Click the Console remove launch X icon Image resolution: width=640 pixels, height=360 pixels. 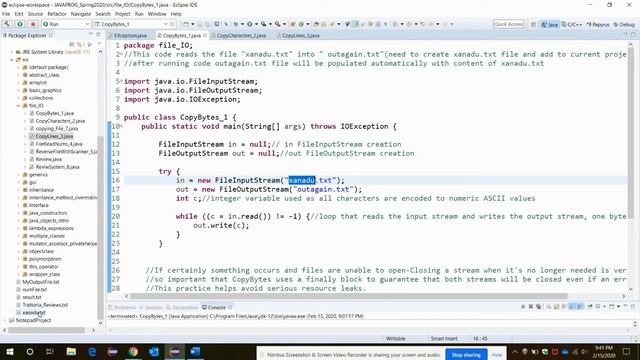[531, 307]
